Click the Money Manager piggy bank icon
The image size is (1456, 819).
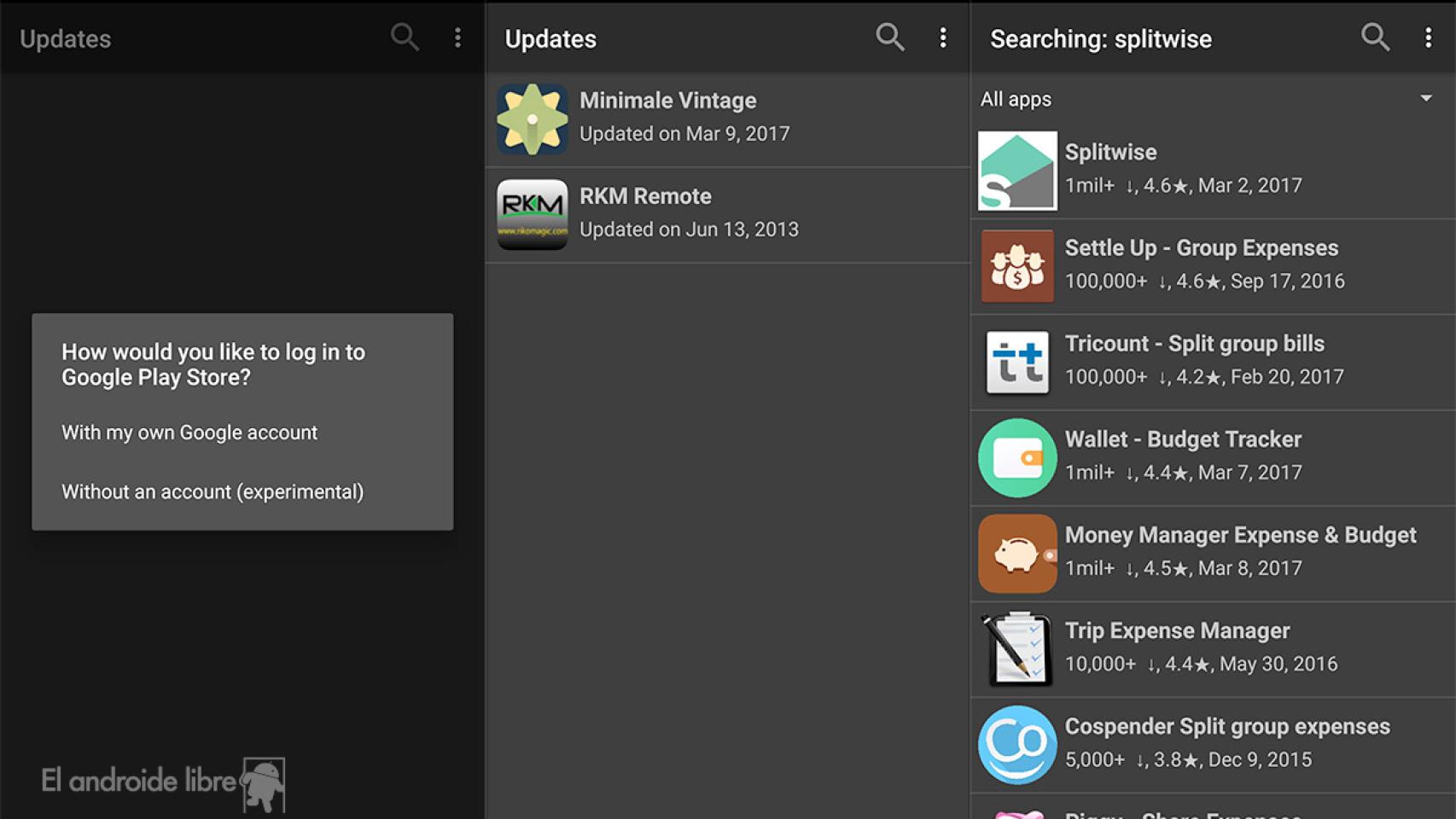(1017, 553)
